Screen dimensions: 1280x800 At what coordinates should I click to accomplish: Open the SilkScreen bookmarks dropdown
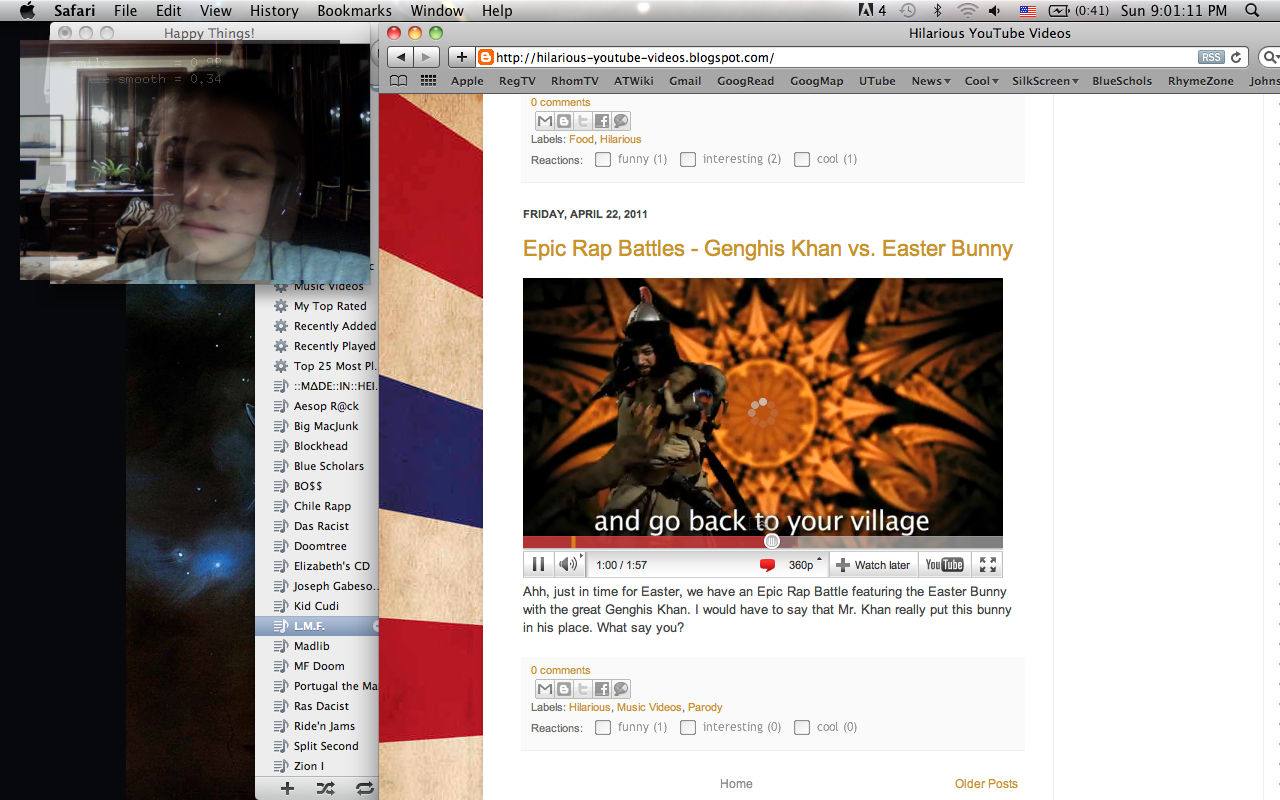coord(1045,81)
